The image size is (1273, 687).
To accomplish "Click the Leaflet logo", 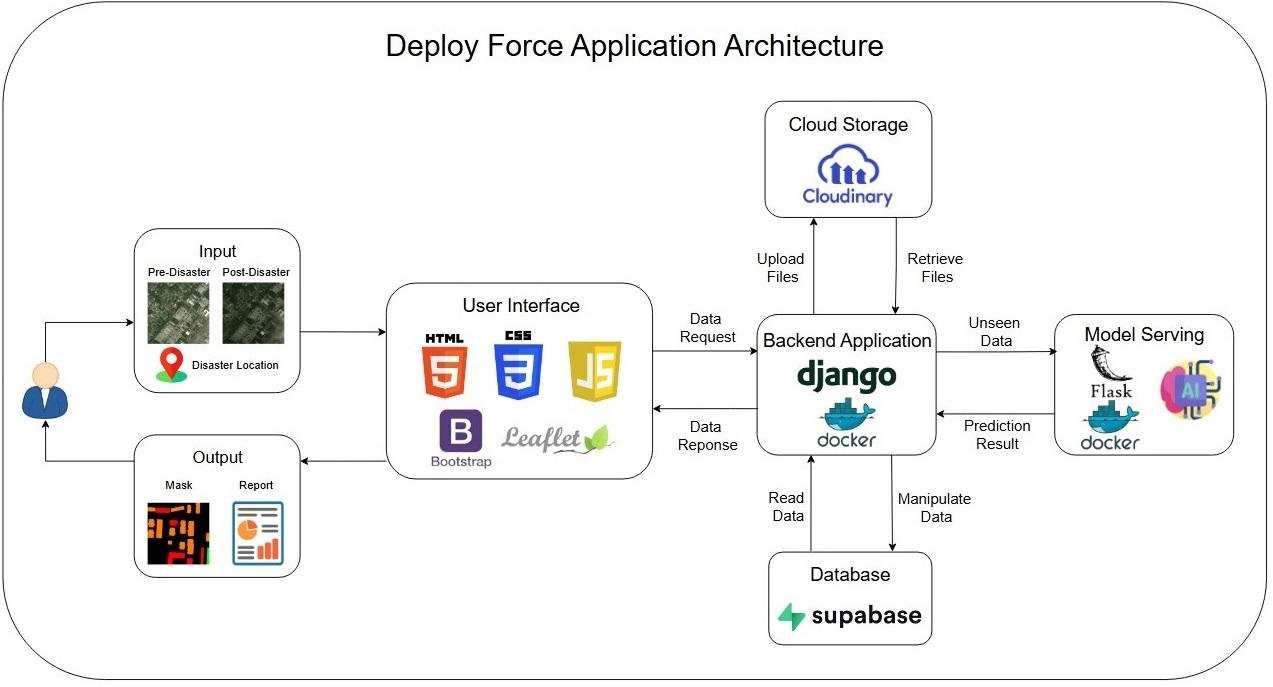I will coord(558,437).
